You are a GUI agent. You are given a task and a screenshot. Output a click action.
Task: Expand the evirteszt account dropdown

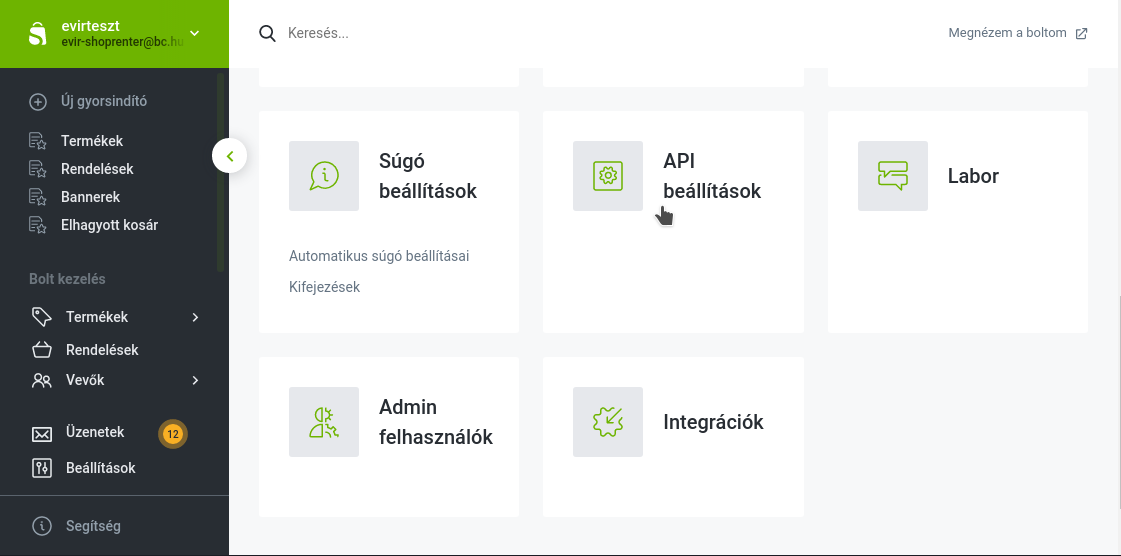click(195, 33)
